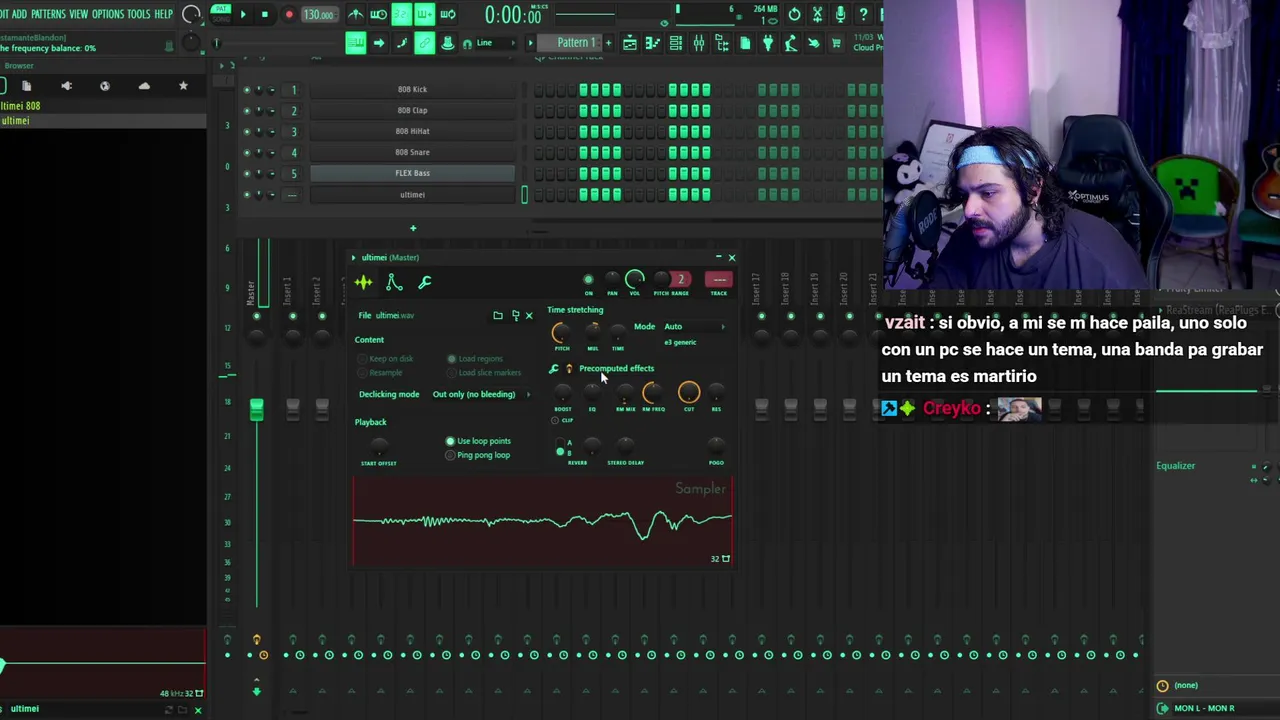The height and width of the screenshot is (720, 1280).
Task: Toggle the CLIP option under Boost
Action: (555, 420)
